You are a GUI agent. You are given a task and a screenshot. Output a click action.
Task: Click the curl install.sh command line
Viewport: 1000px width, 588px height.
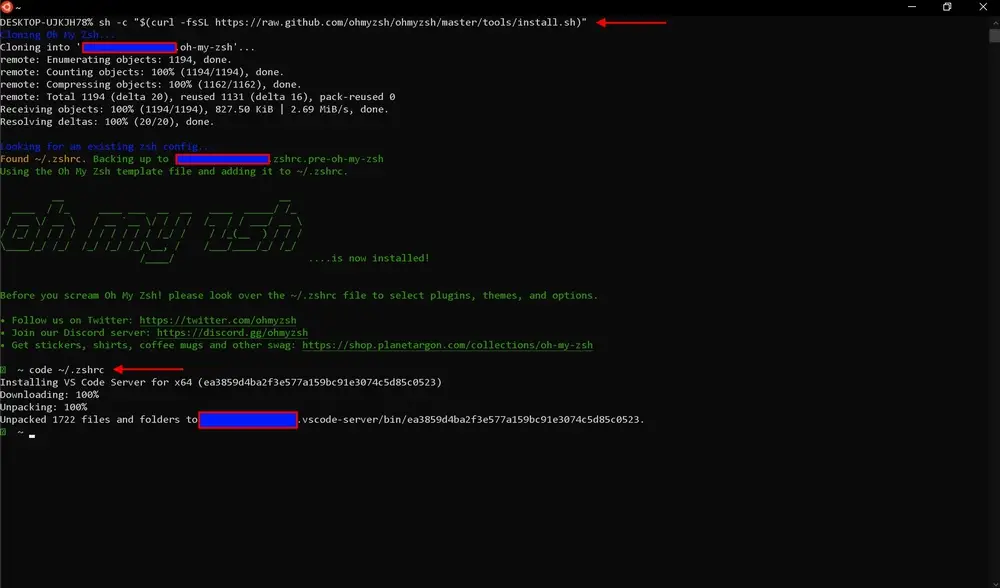point(293,22)
